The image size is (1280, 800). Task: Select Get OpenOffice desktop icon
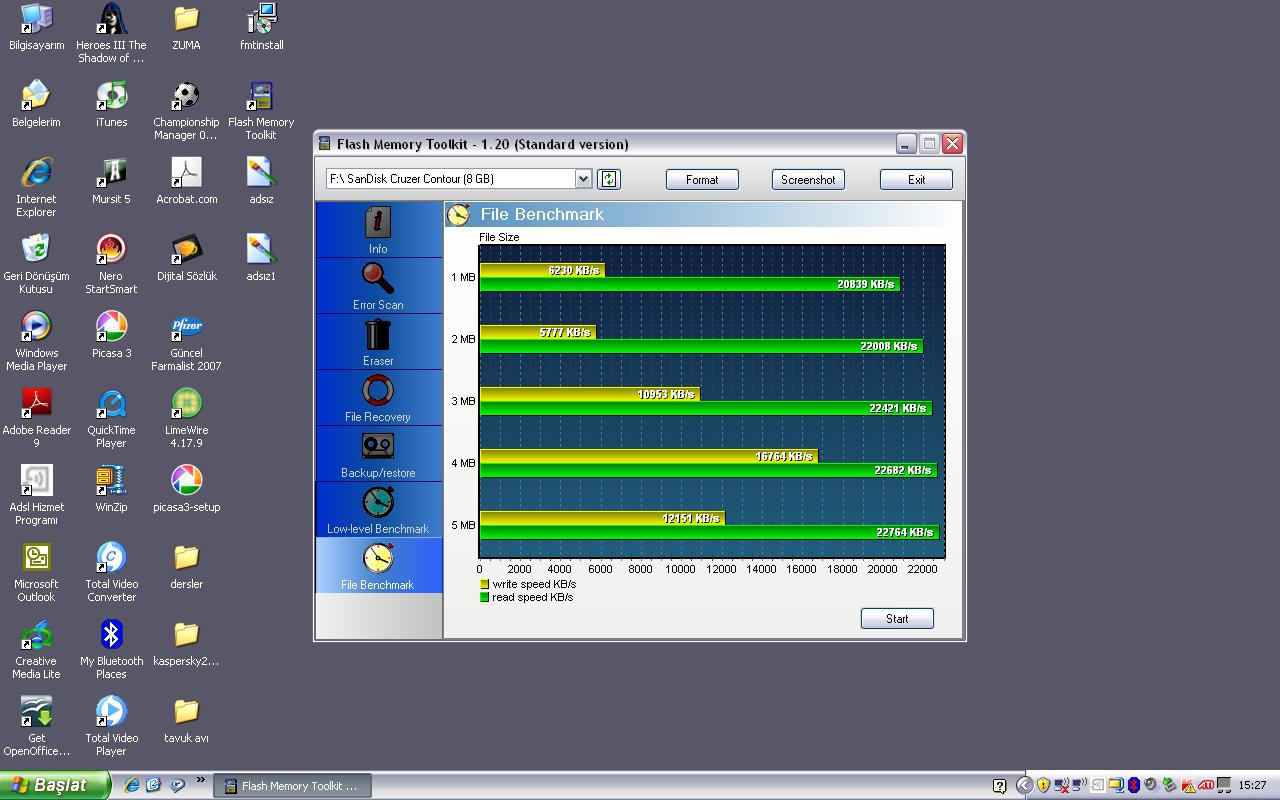pyautogui.click(x=36, y=726)
